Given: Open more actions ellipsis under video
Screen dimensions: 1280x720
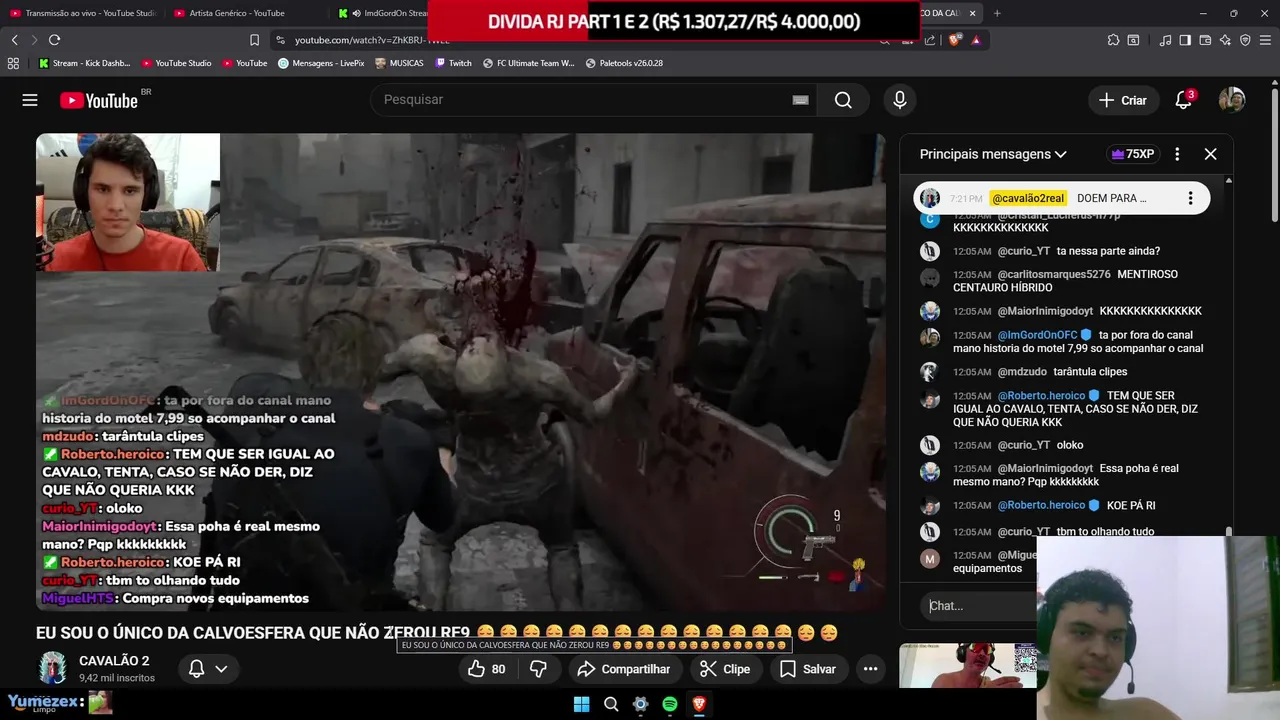Looking at the screenshot, I should (870, 669).
